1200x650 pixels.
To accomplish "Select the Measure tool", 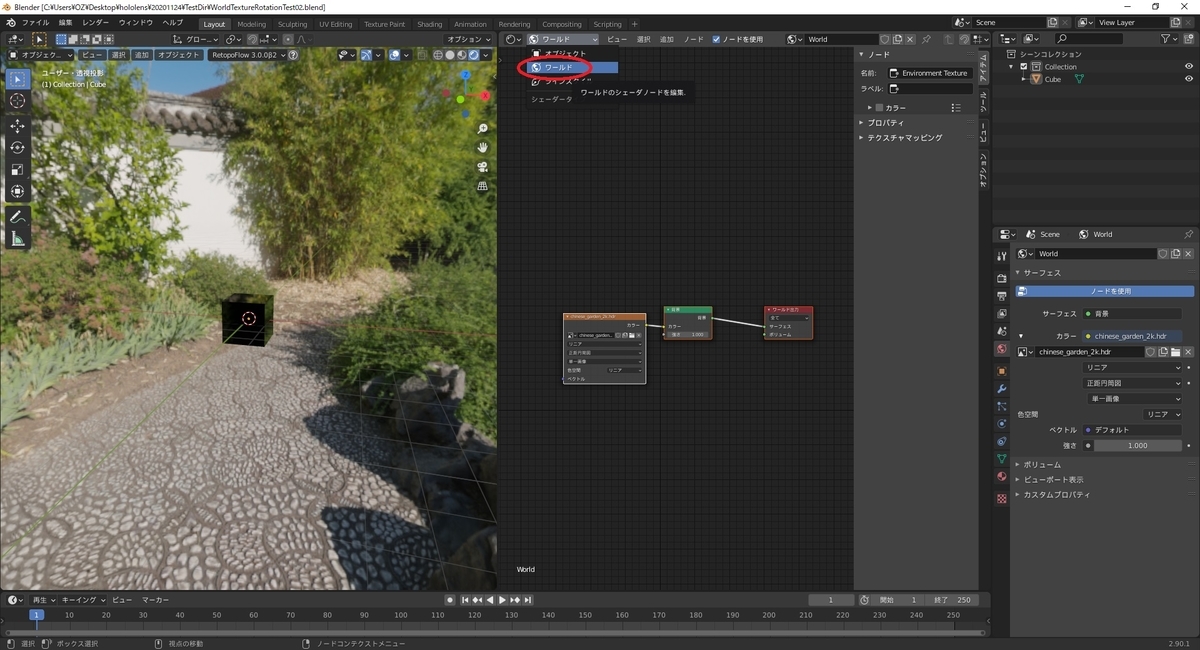I will 18,239.
